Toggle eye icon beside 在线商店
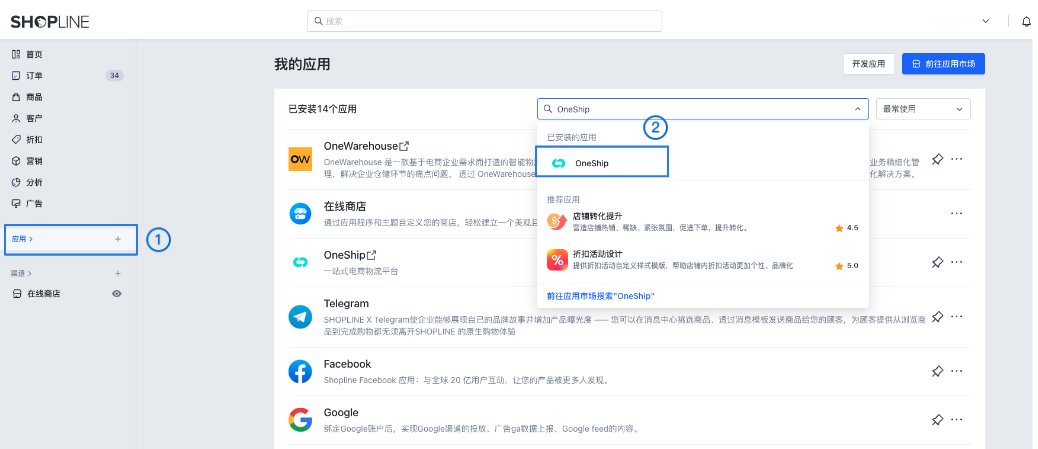This screenshot has width=1038, height=449. click(x=117, y=293)
